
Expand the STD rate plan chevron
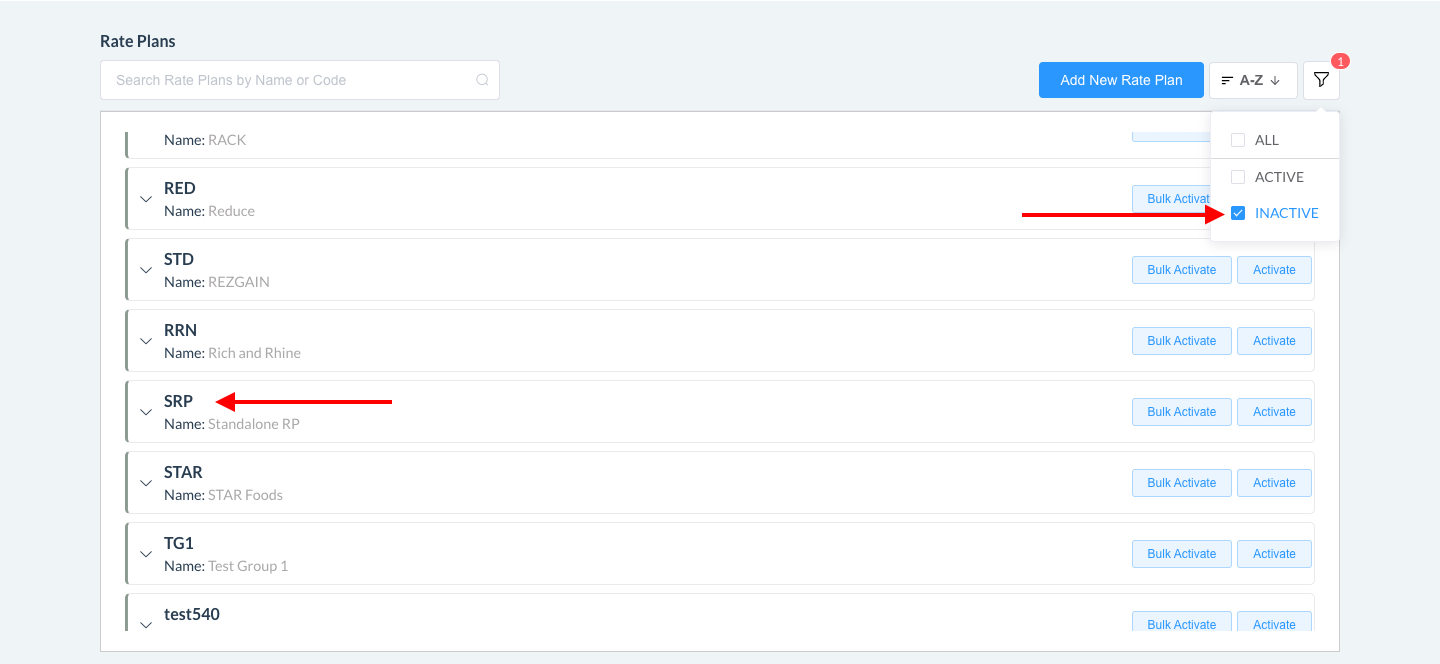(x=146, y=270)
